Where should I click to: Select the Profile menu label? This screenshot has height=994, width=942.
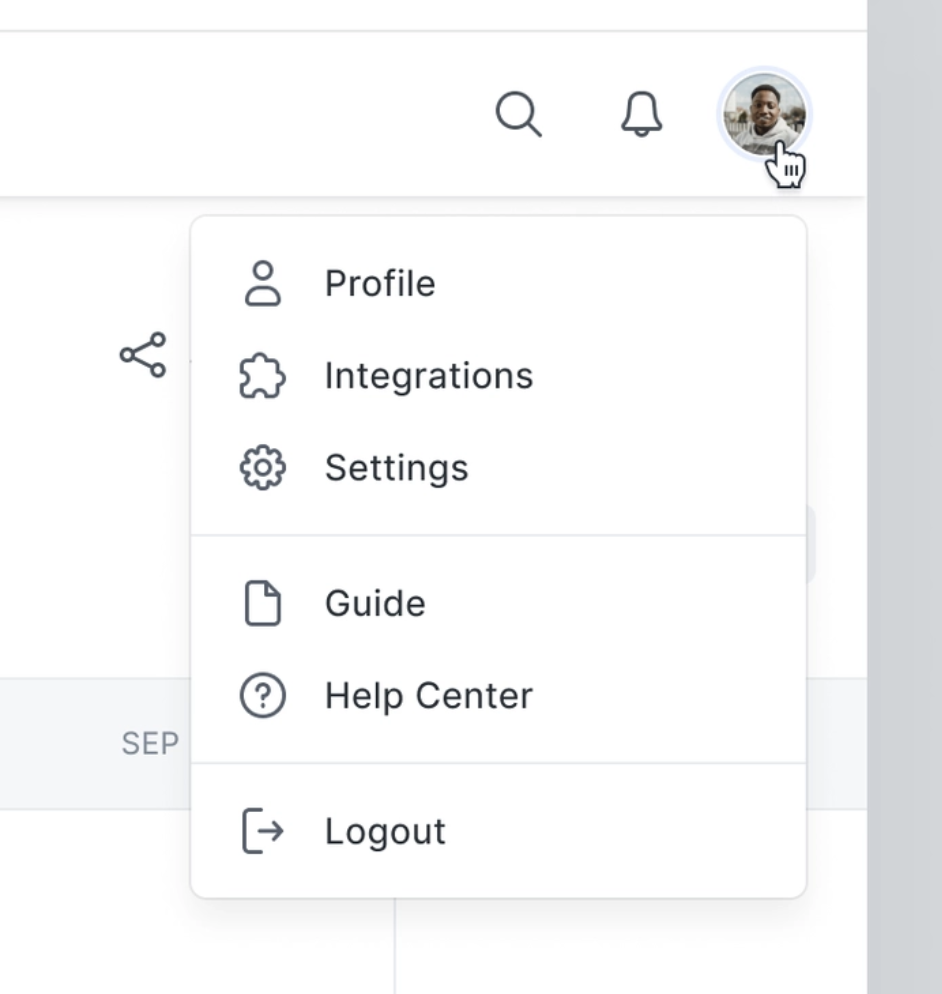(x=380, y=284)
